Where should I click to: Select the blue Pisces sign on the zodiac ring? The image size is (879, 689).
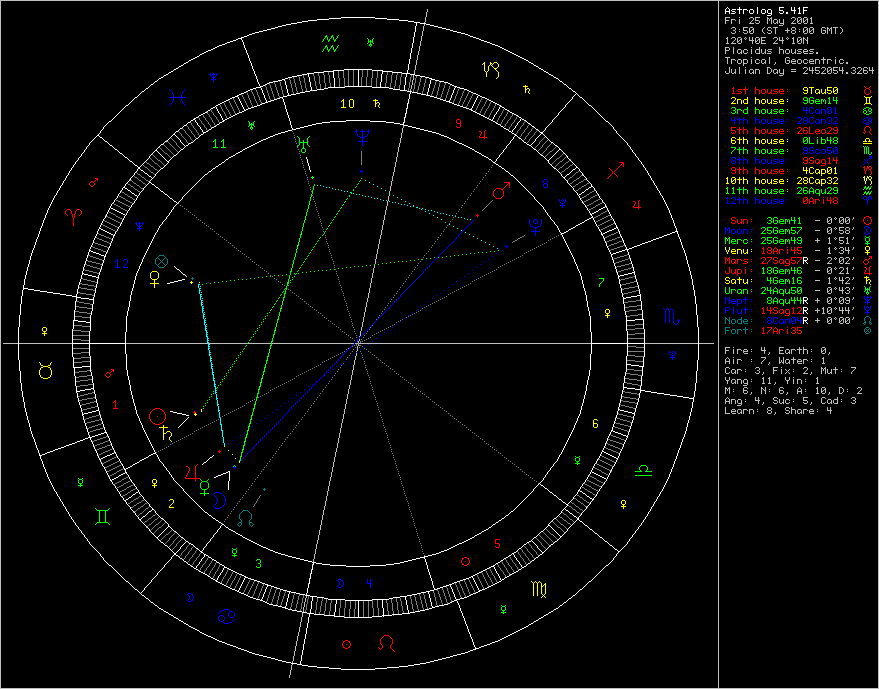point(180,97)
